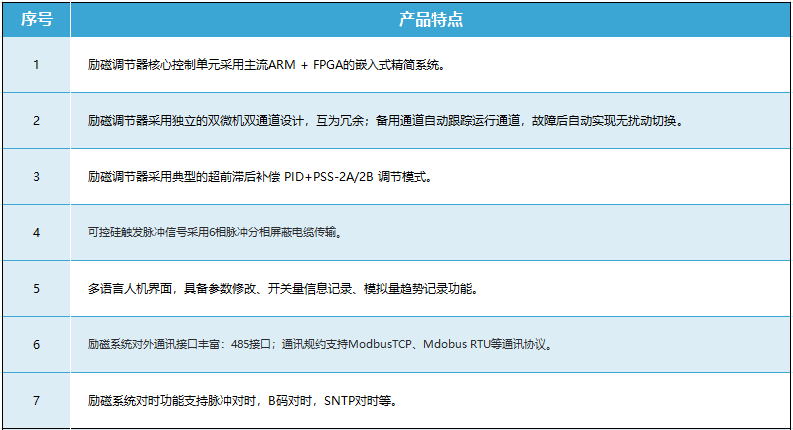Select the row number 2 cell
The width and height of the screenshot is (793, 430).
tap(36, 121)
